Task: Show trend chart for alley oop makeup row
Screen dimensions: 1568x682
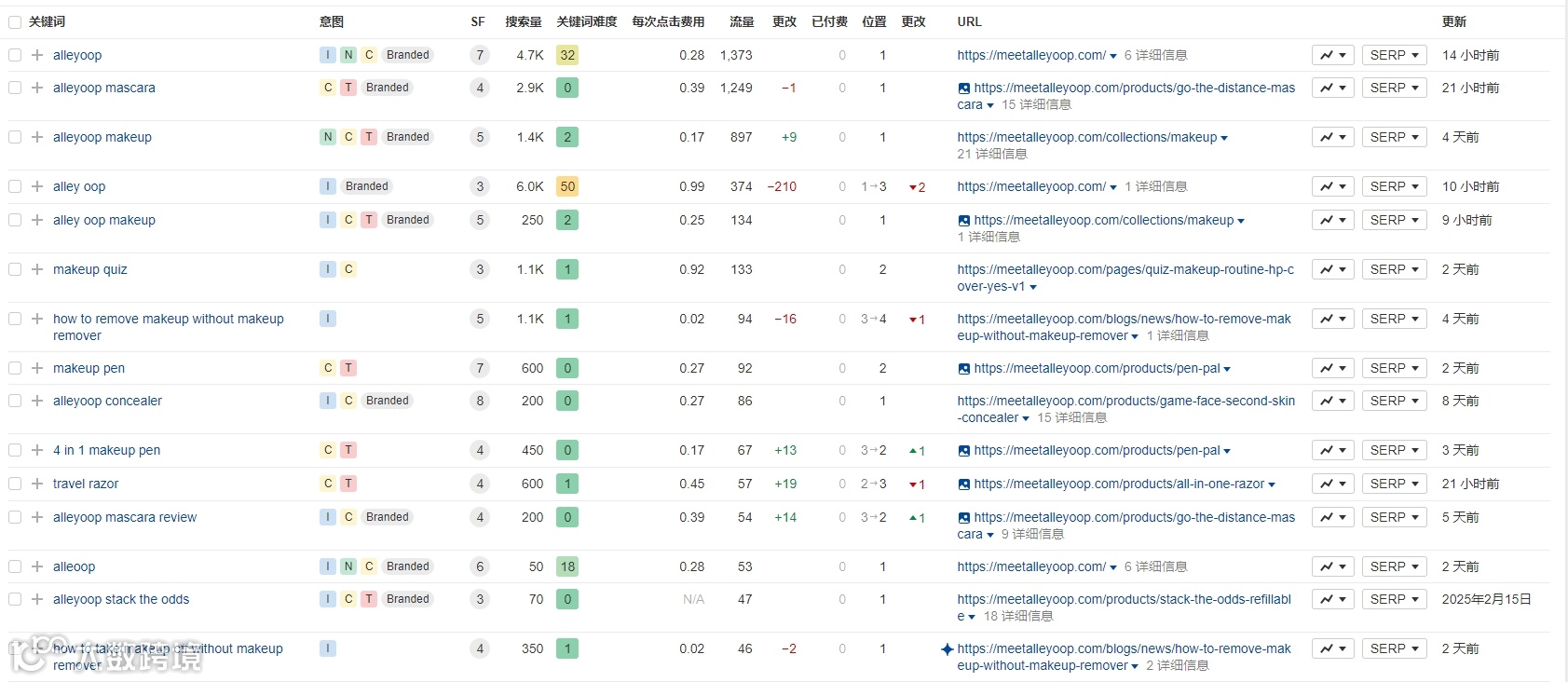Action: pyautogui.click(x=1333, y=220)
